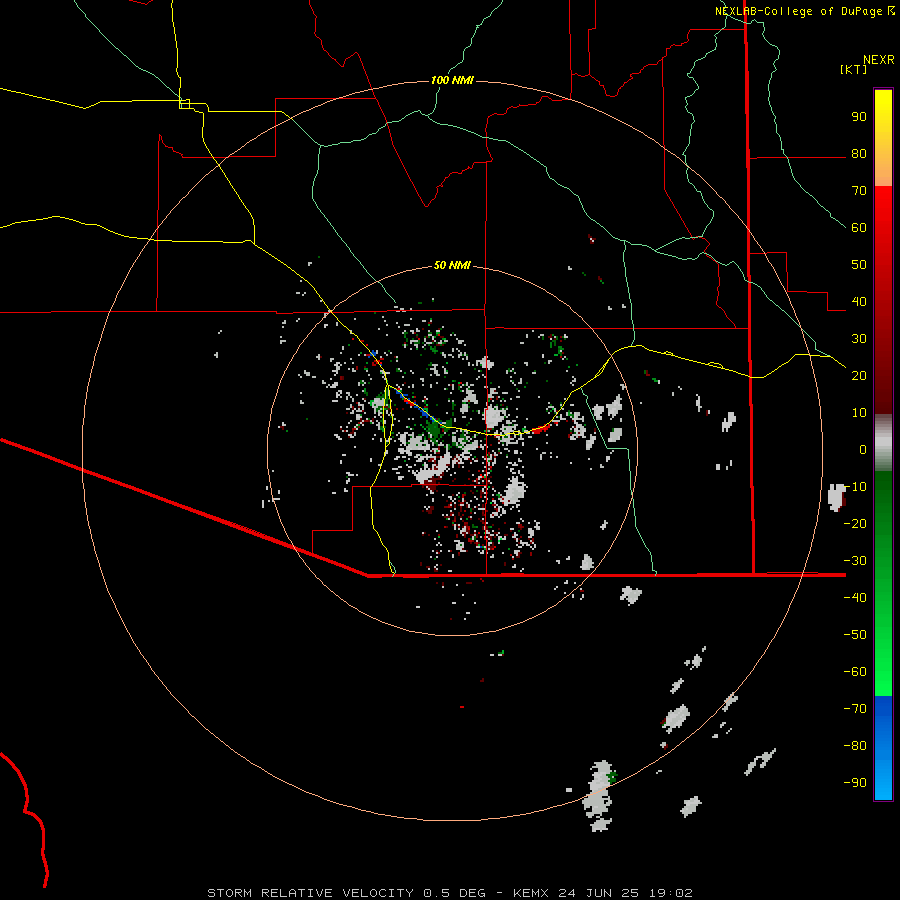Click the "KEMX" radar site ID in the footer
Image resolution: width=900 pixels, height=900 pixels.
(531, 893)
